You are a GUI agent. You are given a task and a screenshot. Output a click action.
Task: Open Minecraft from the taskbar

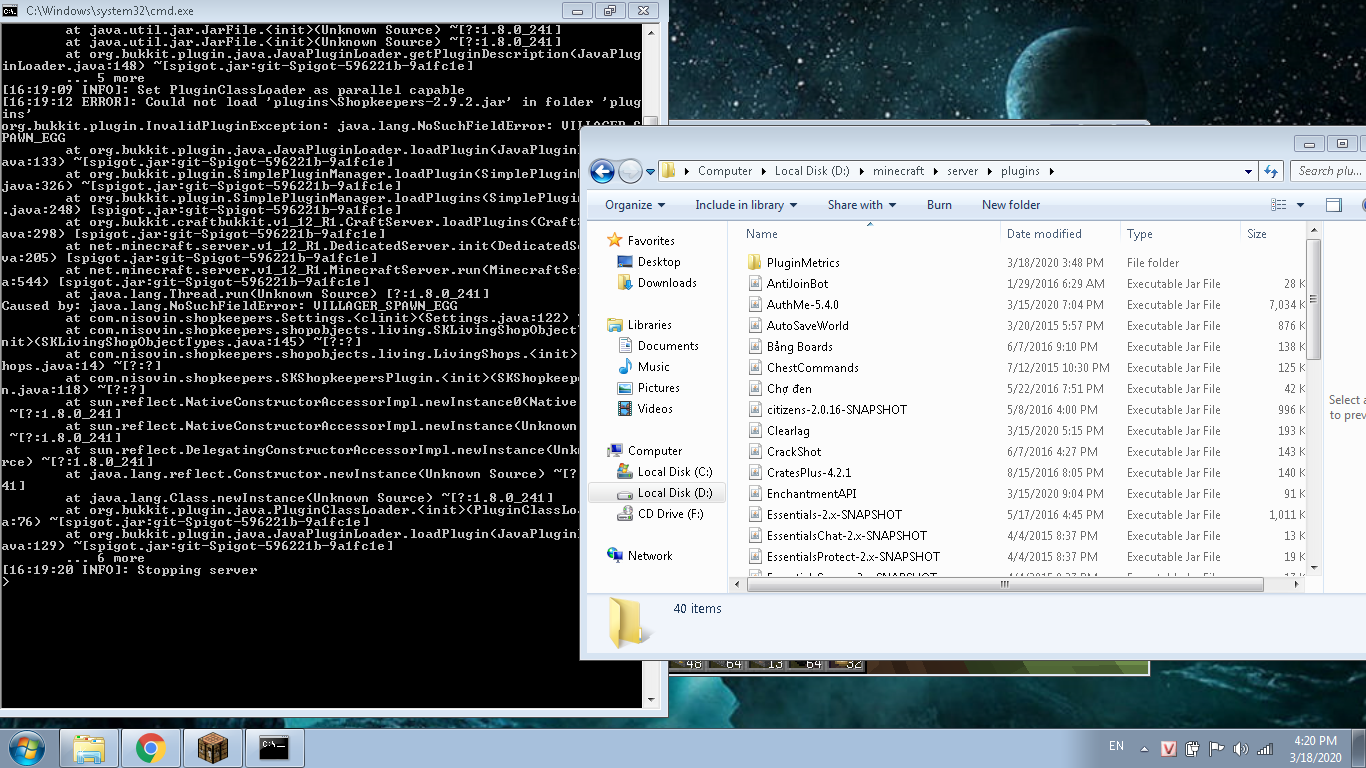pyautogui.click(x=212, y=747)
